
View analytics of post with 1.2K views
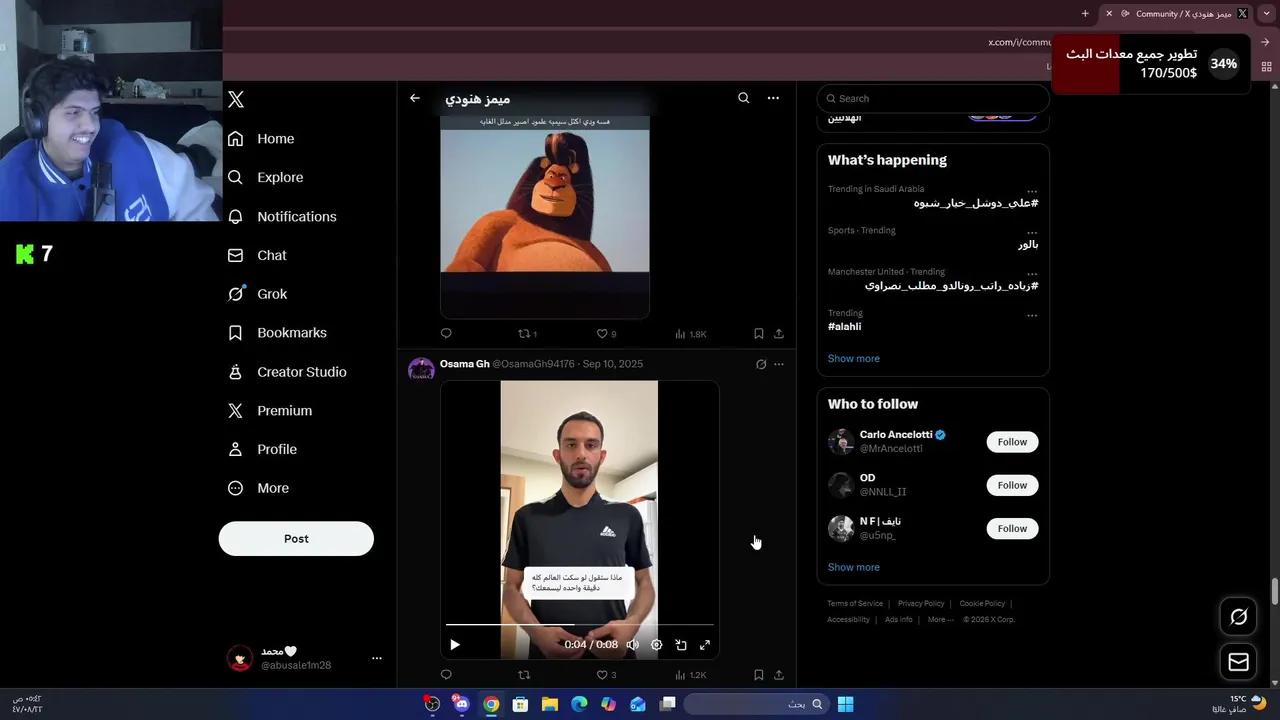pos(690,675)
